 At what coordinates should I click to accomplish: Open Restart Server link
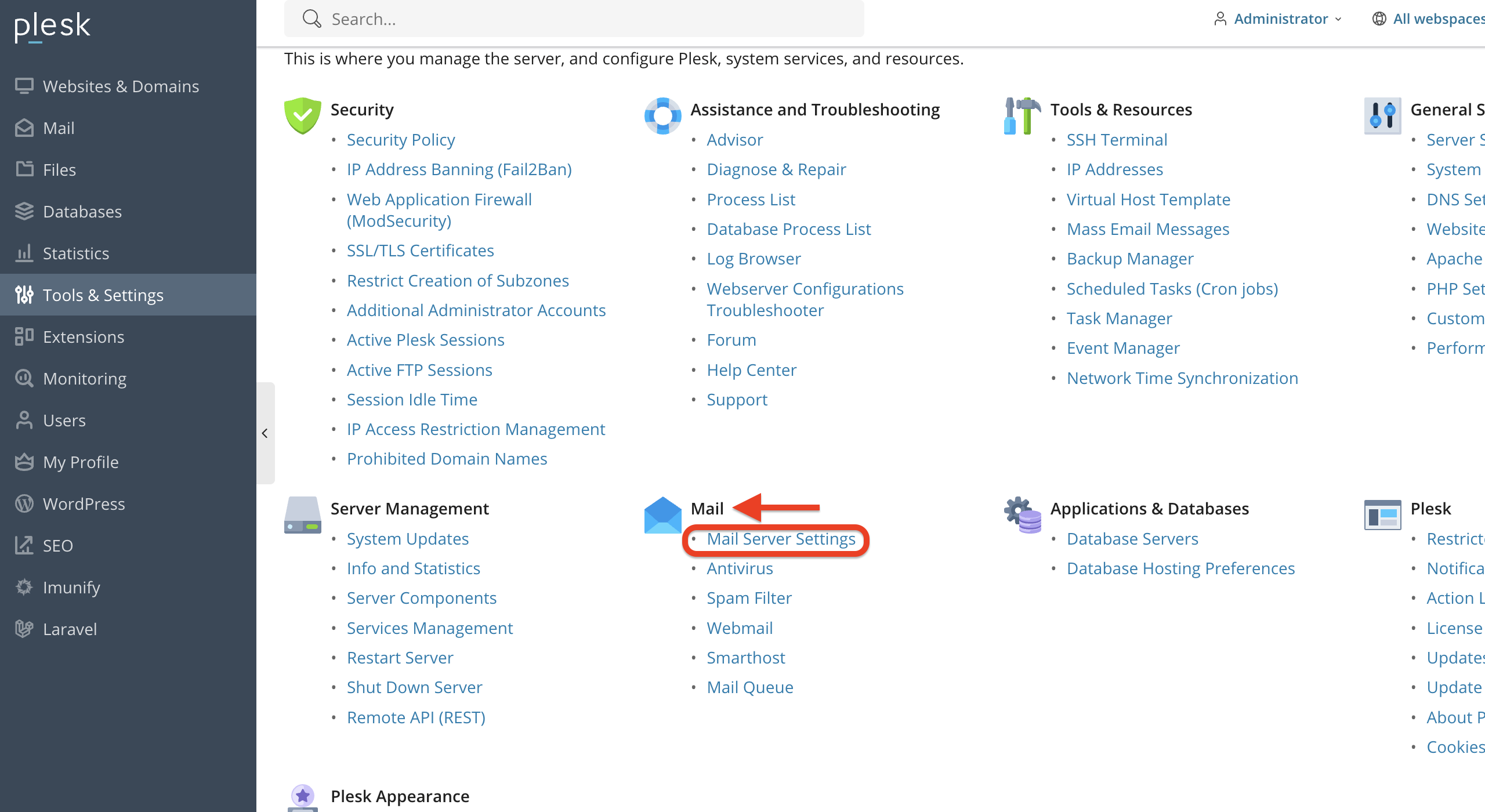click(400, 658)
